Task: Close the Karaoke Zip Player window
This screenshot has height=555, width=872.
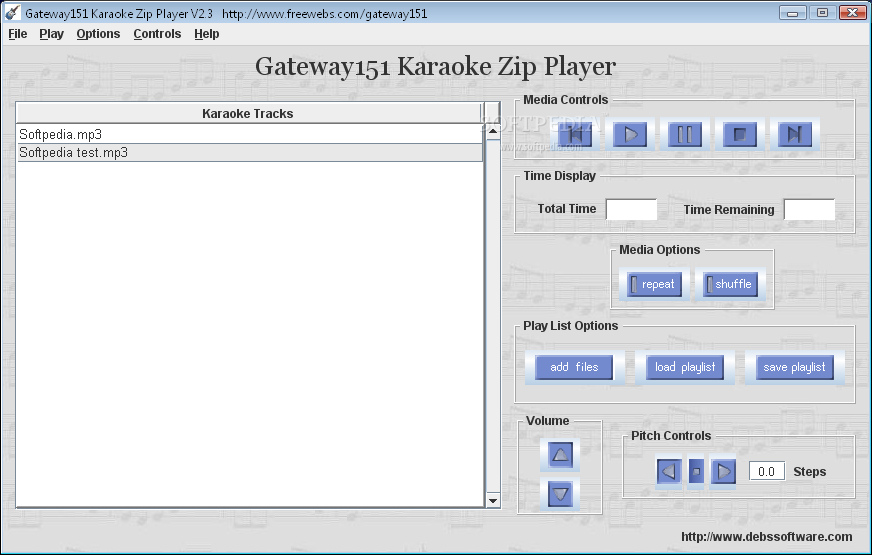Action: (x=852, y=12)
